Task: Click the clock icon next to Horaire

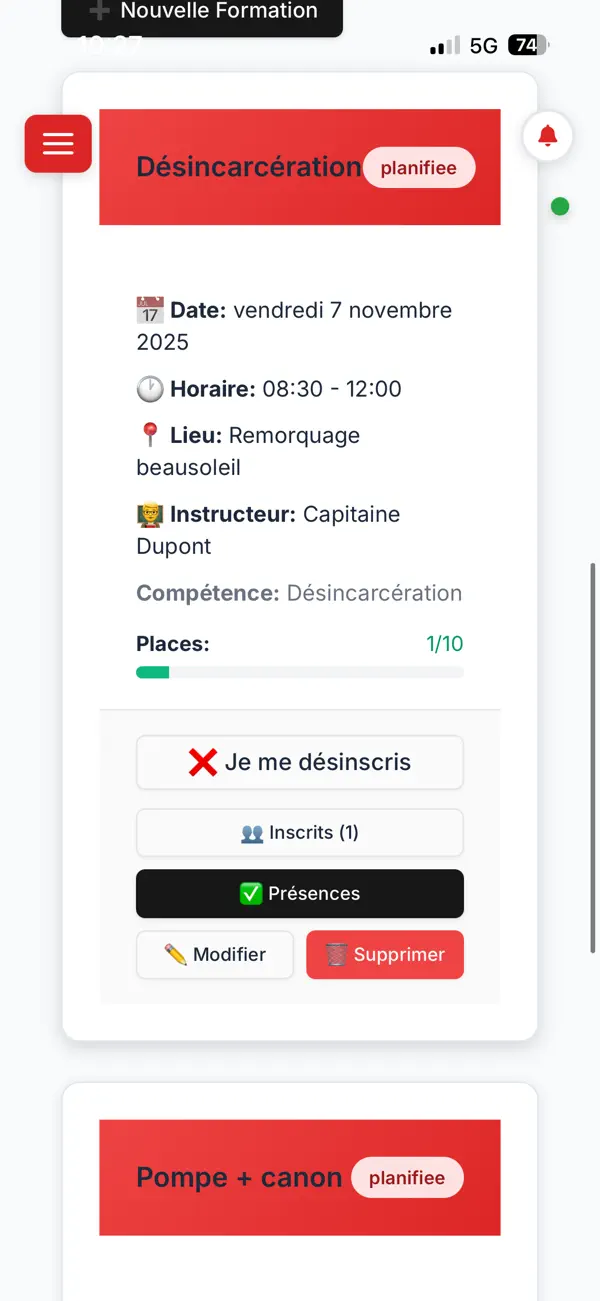Action: point(147,389)
